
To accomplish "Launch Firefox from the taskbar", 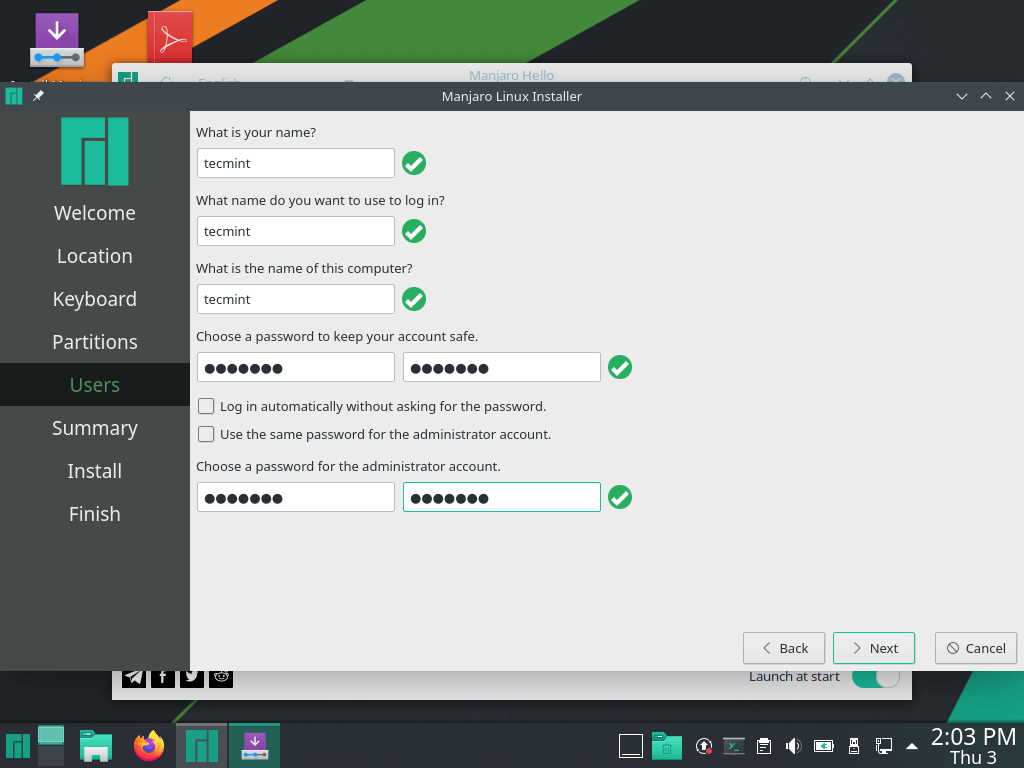I will [x=149, y=745].
